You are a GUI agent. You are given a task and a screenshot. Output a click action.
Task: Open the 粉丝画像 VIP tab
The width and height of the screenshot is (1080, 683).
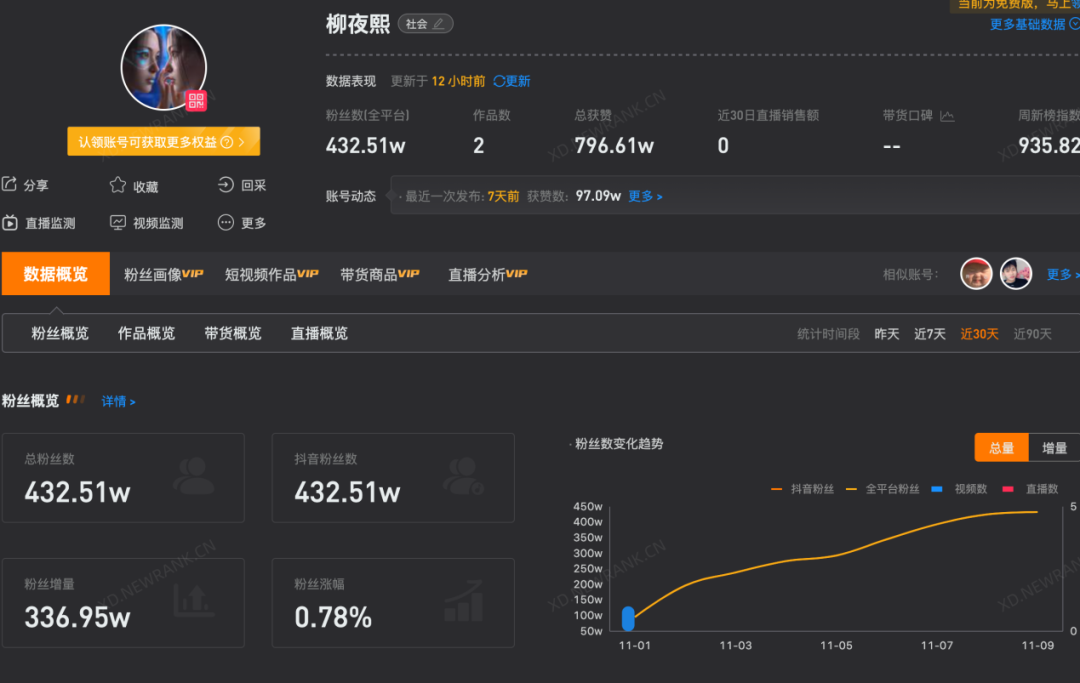pyautogui.click(x=163, y=274)
